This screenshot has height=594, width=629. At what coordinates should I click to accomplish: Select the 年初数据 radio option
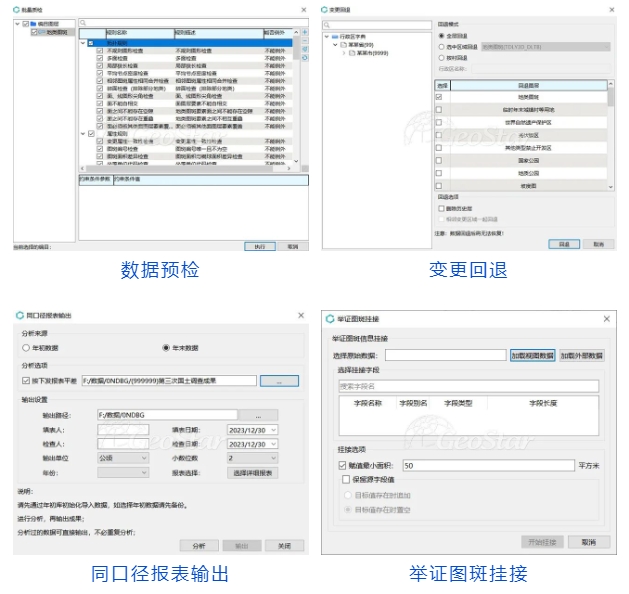point(27,348)
